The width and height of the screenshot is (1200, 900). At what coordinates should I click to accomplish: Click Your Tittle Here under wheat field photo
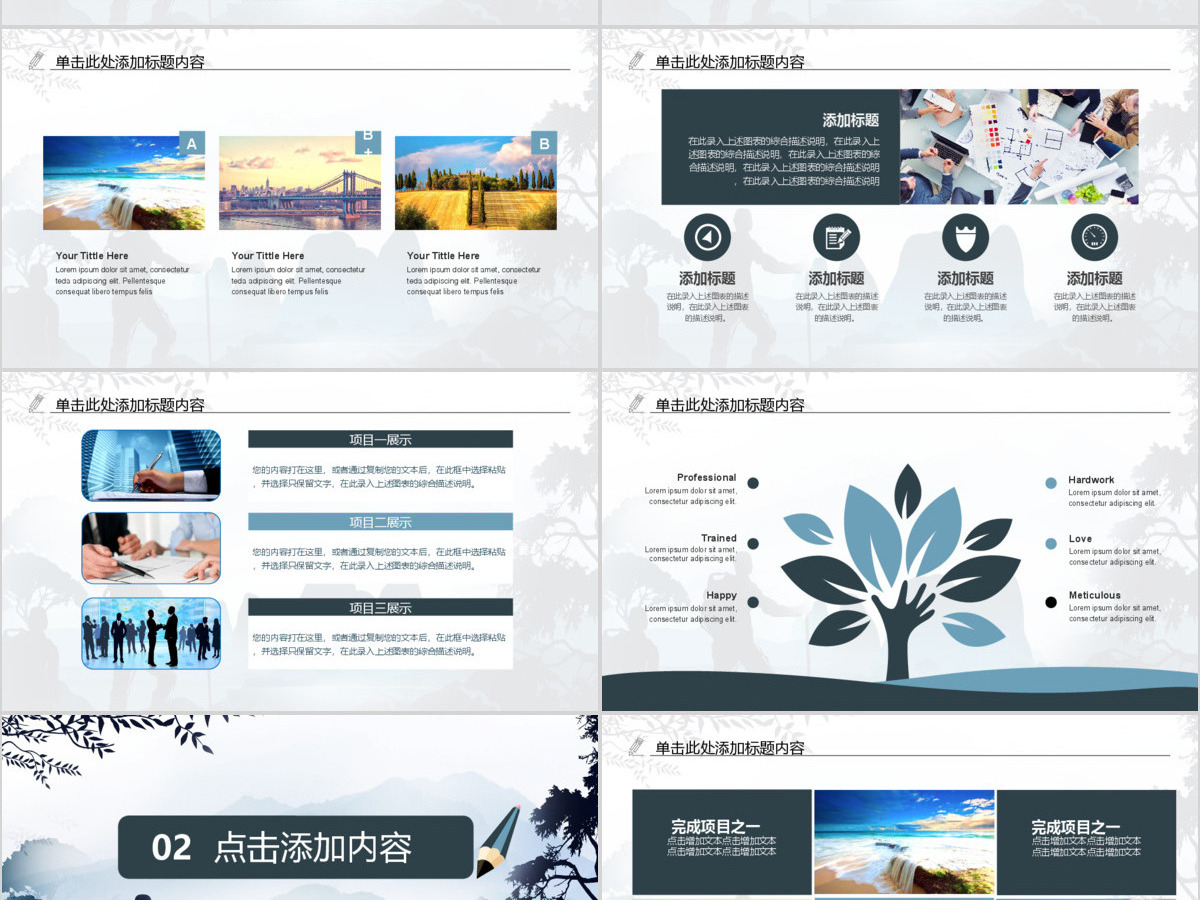click(443, 256)
